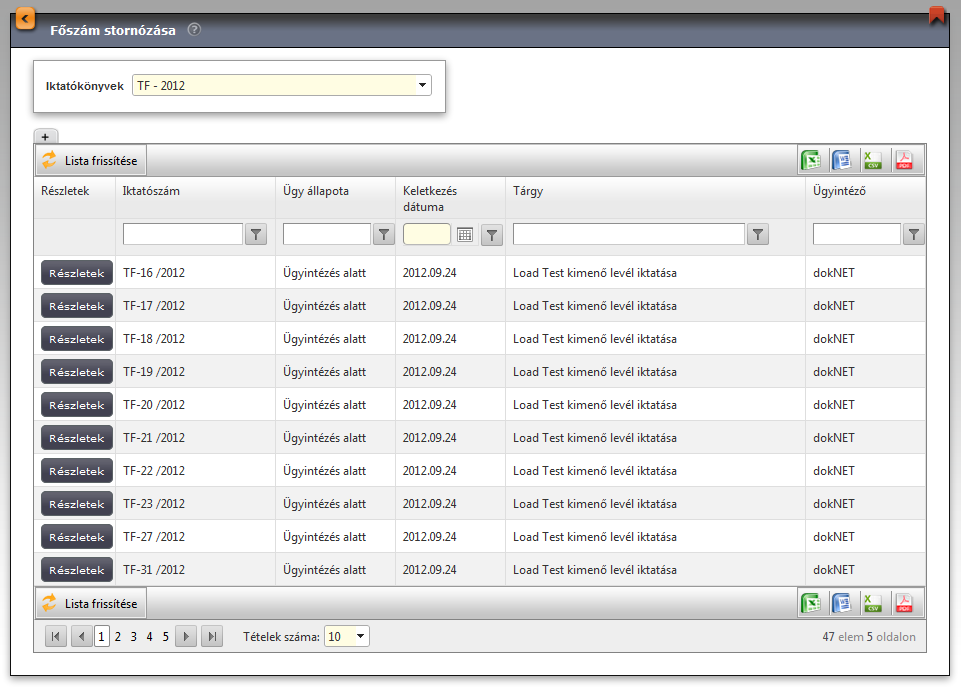
Task: Sort by the Iktatószám column header
Action: (151, 191)
